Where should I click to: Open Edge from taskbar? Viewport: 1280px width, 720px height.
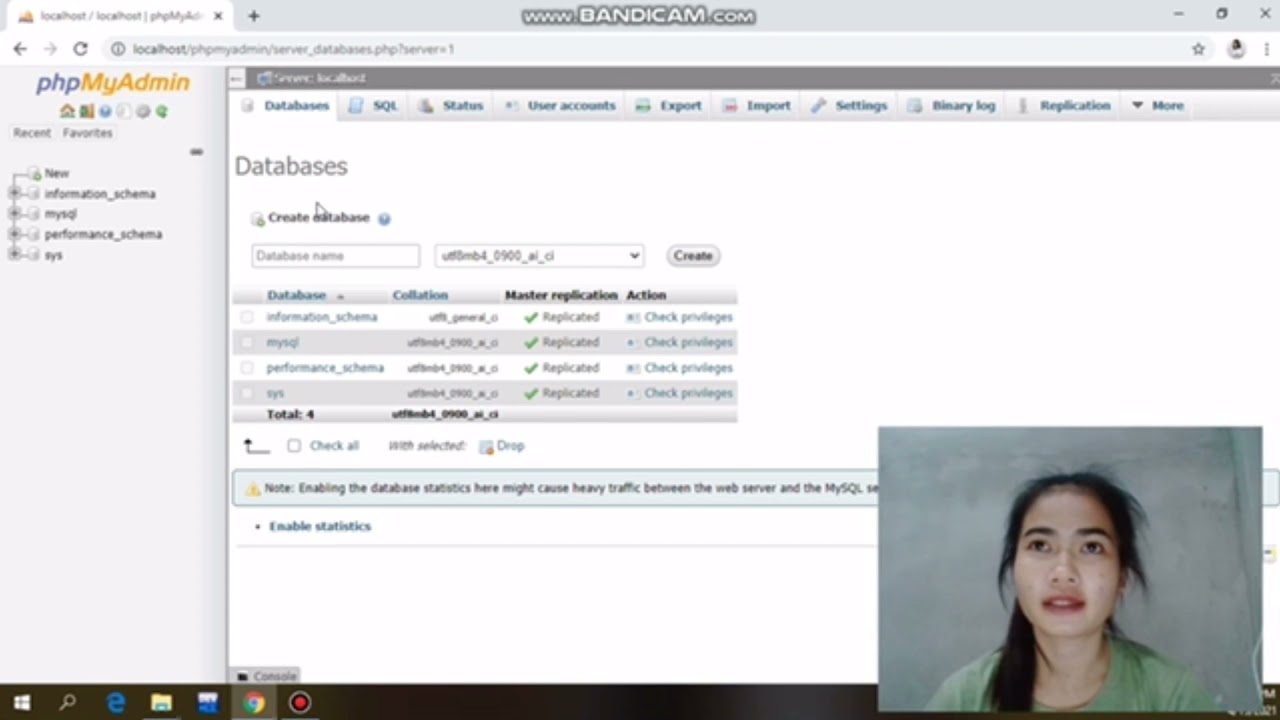click(x=116, y=703)
